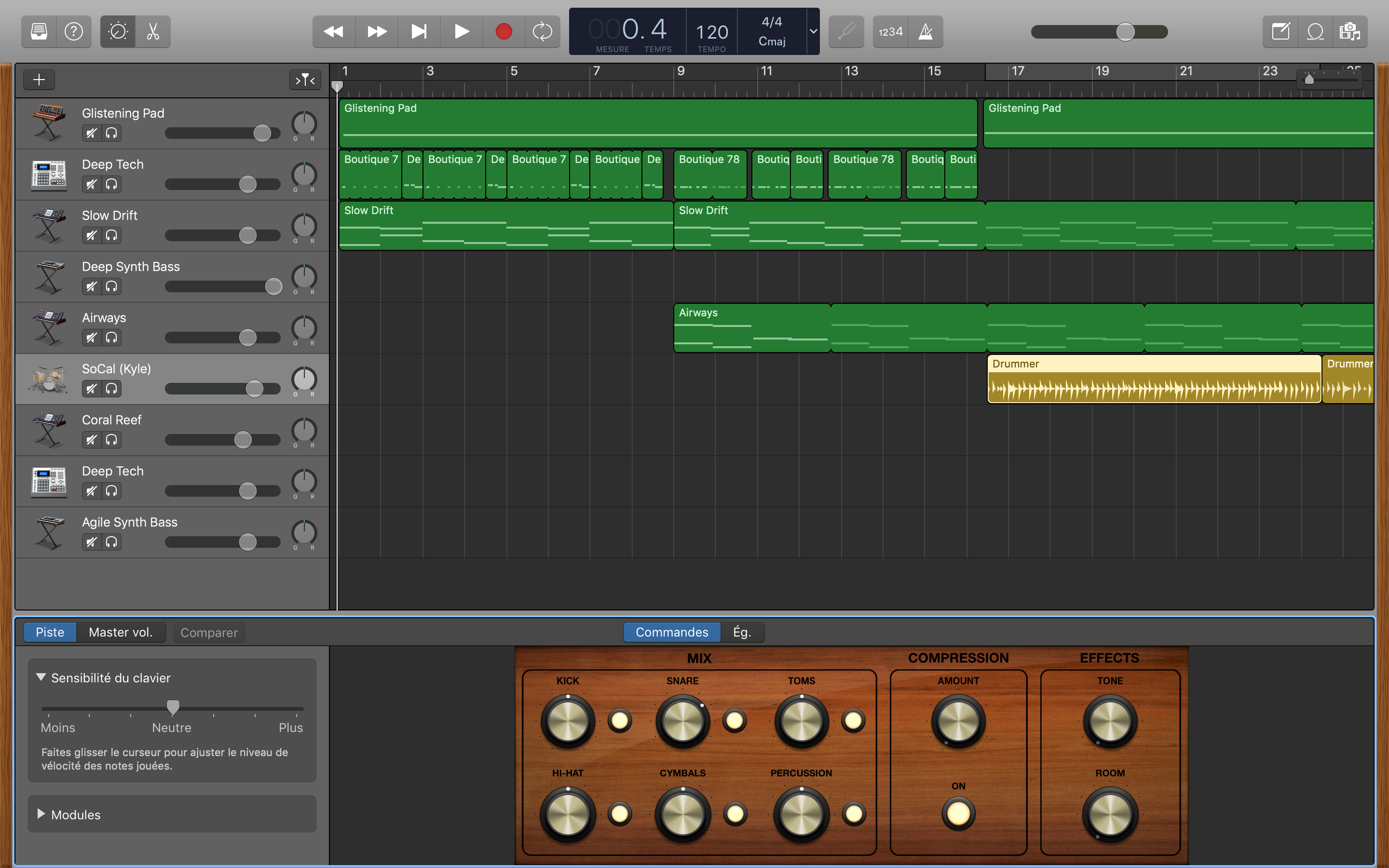Switch to the Master vol. tab
This screenshot has height=868, width=1389.
(121, 632)
